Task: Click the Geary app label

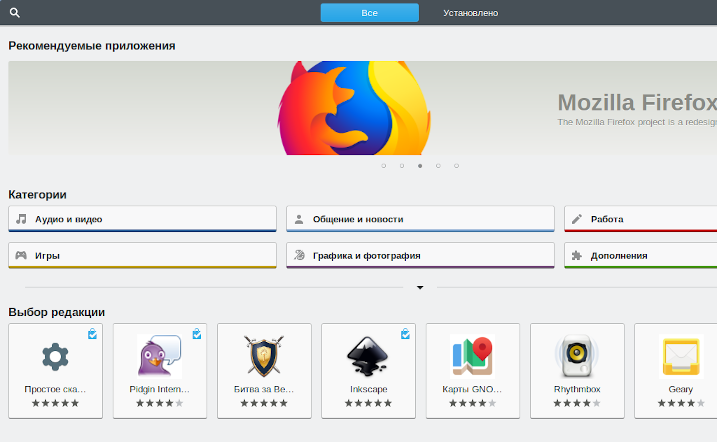Action: 681,389
